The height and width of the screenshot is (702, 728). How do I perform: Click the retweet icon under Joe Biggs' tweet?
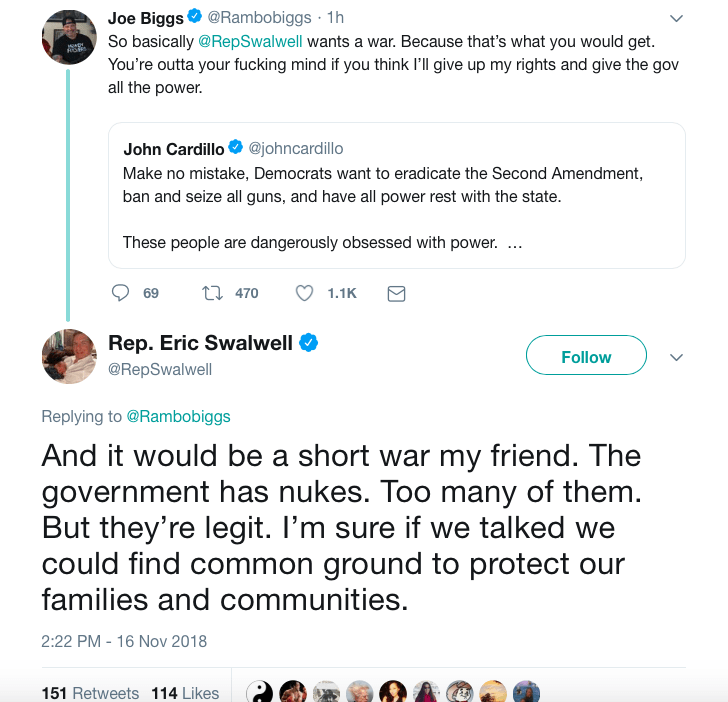click(x=212, y=293)
